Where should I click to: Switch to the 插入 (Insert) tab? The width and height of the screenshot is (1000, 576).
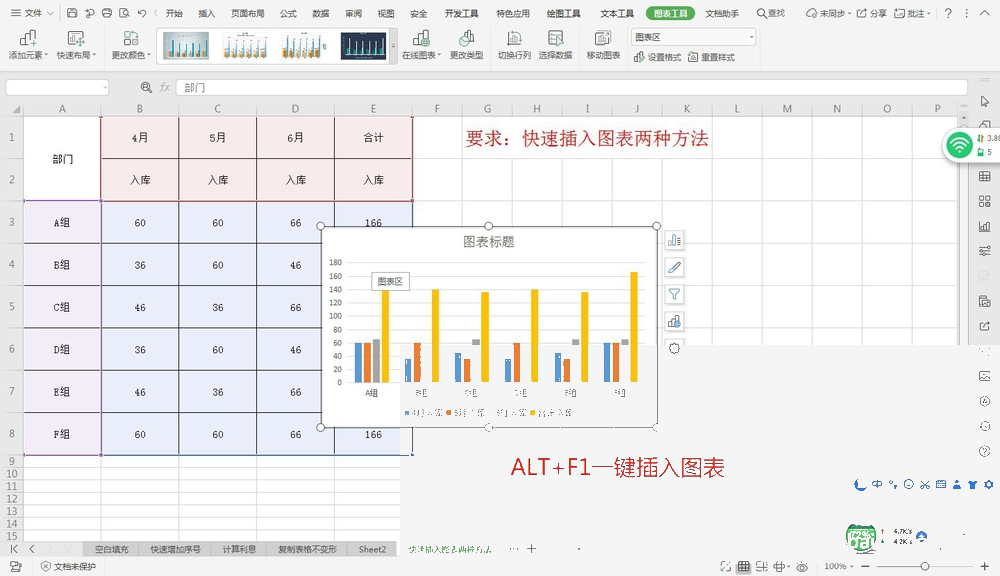click(207, 13)
